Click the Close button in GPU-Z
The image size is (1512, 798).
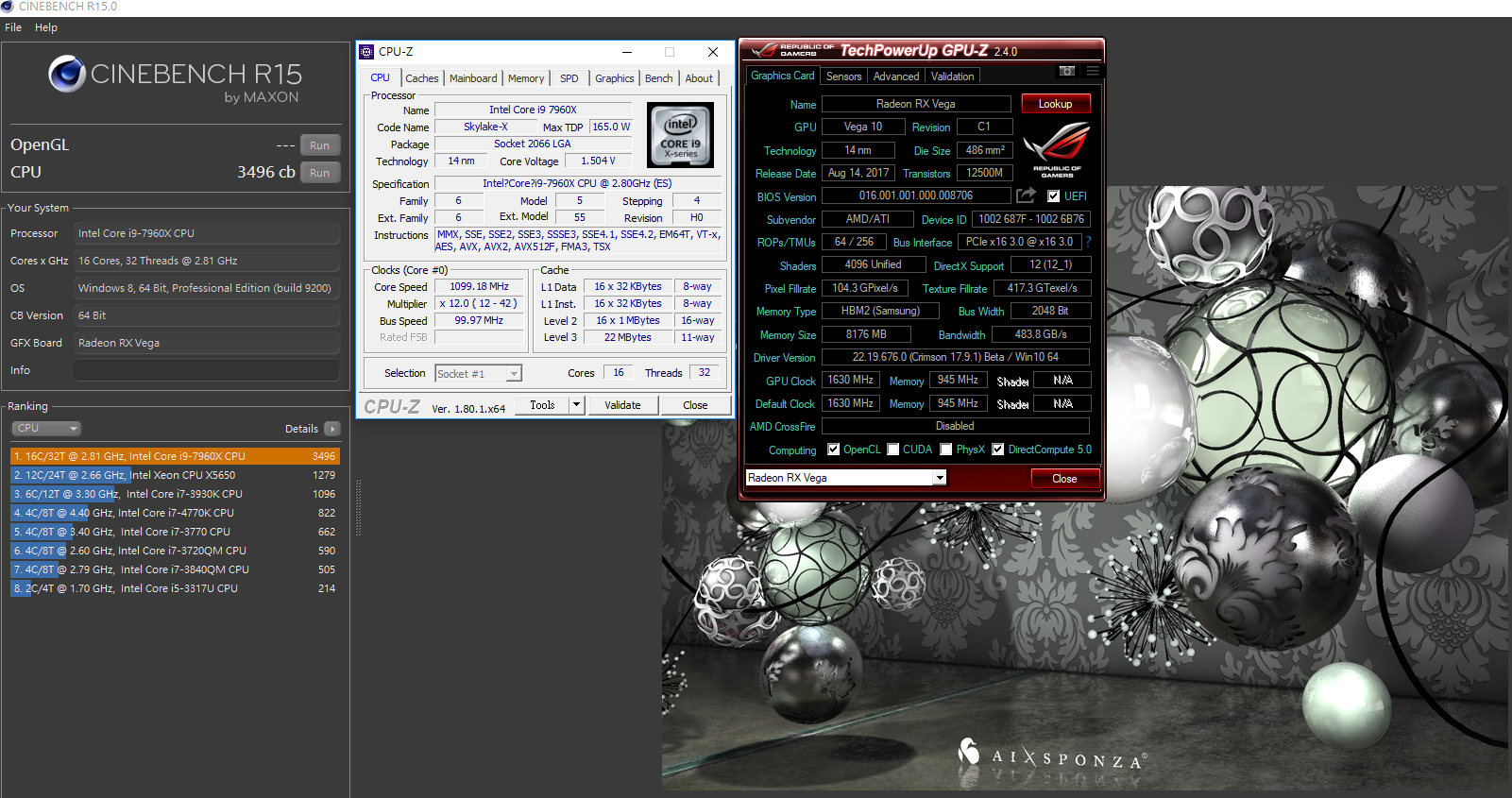click(x=1065, y=479)
